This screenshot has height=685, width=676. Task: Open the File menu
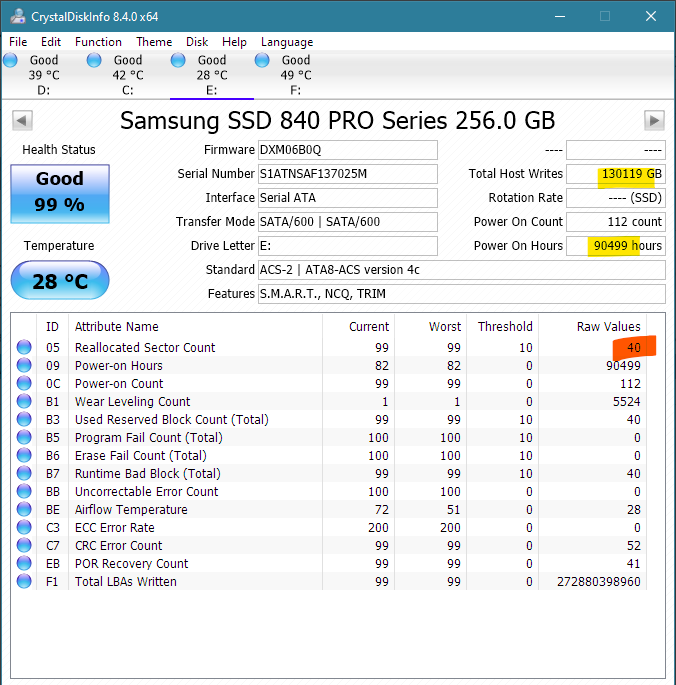pyautogui.click(x=18, y=42)
